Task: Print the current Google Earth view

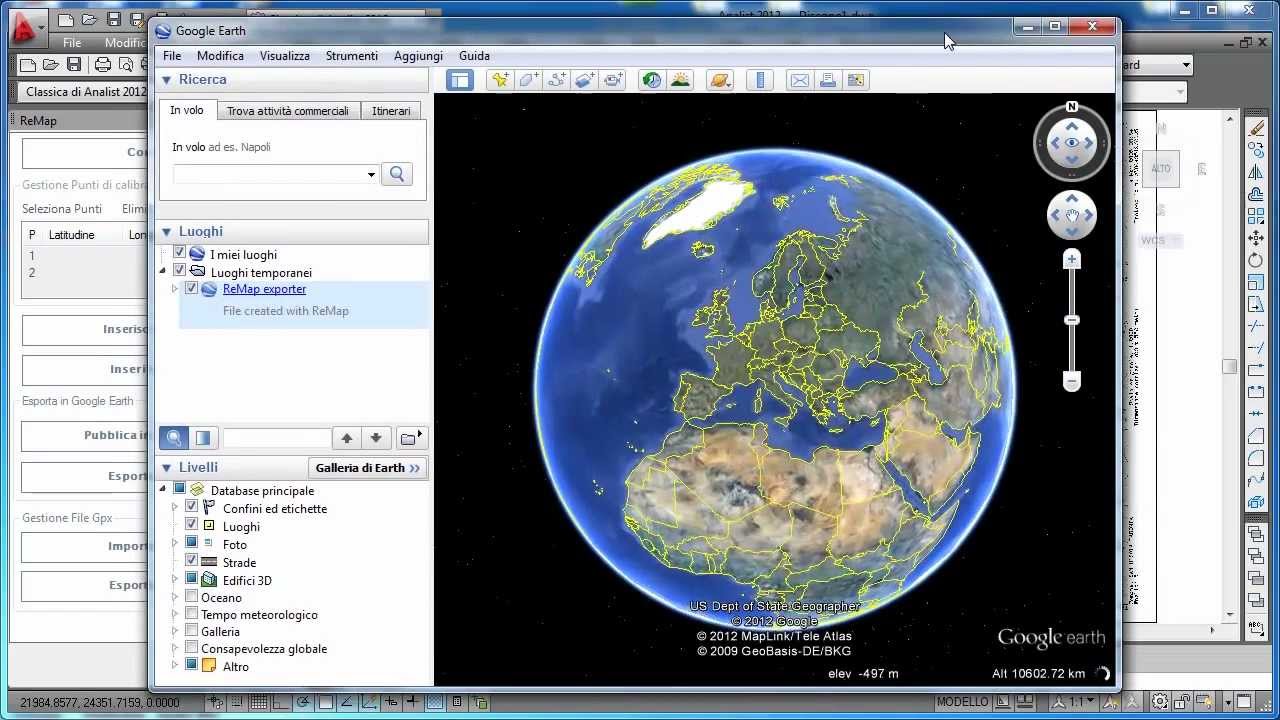Action: pos(827,80)
